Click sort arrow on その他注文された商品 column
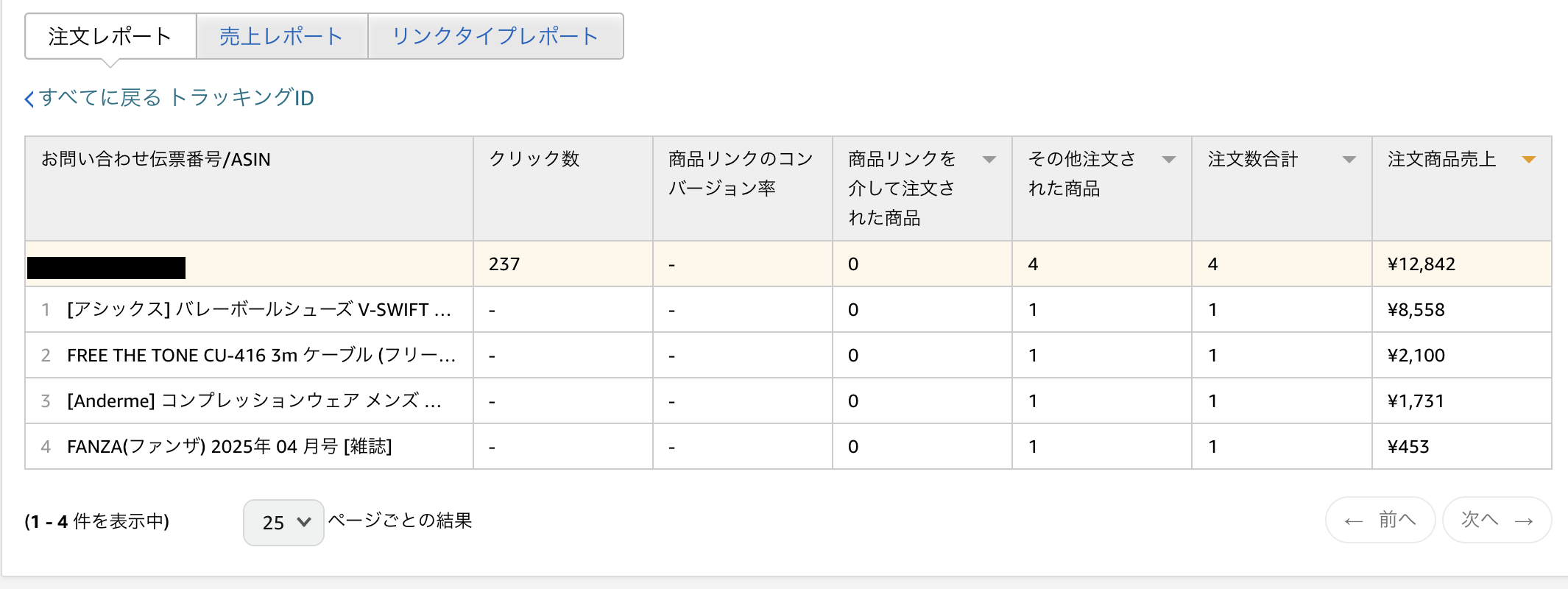1568x589 pixels. pos(1168,160)
